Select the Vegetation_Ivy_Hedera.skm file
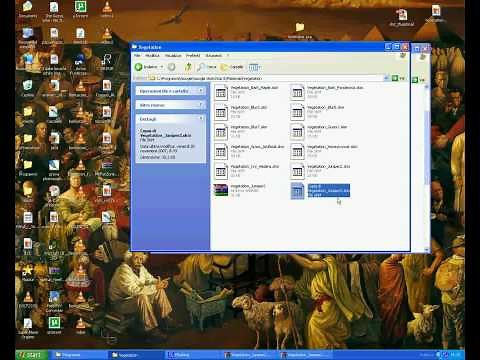Screen dimensions: 480x360 pos(246,171)
